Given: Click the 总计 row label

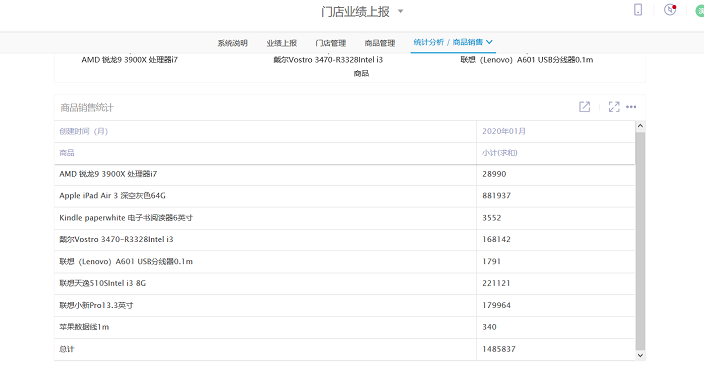Looking at the screenshot, I should tap(66, 349).
